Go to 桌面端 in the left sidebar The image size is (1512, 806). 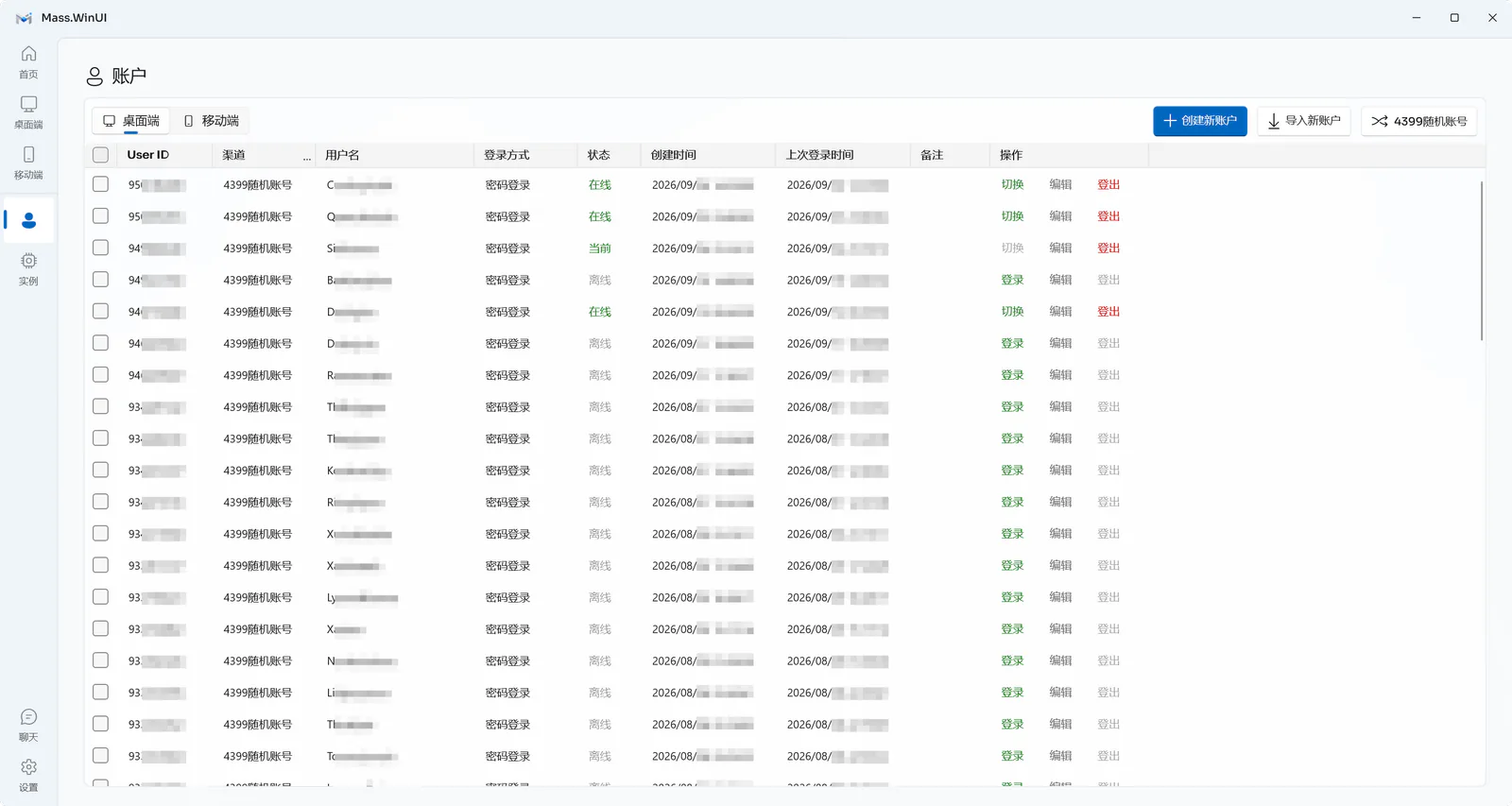click(x=28, y=112)
